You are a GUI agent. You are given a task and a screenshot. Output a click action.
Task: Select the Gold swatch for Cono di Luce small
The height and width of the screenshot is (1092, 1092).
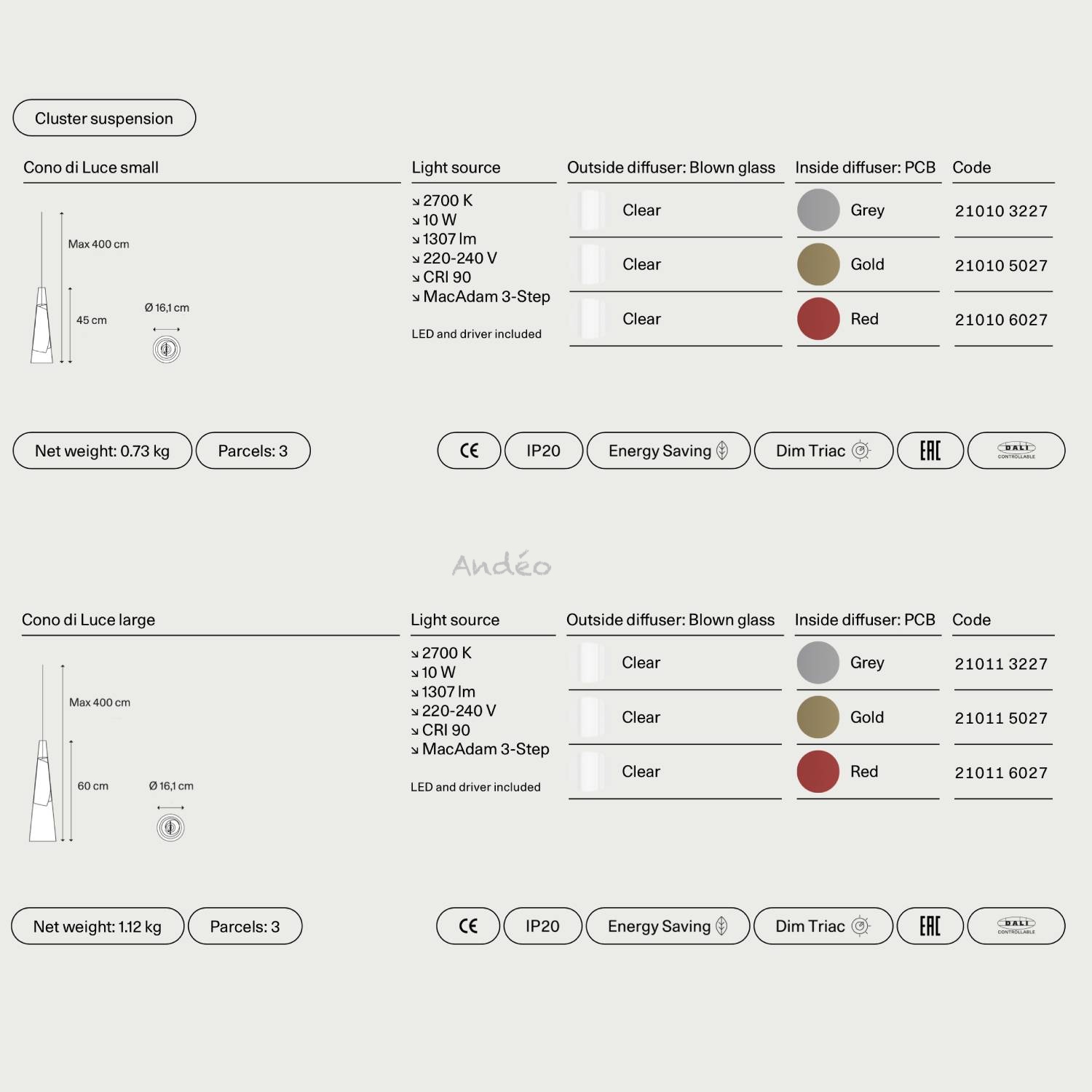pos(819,264)
